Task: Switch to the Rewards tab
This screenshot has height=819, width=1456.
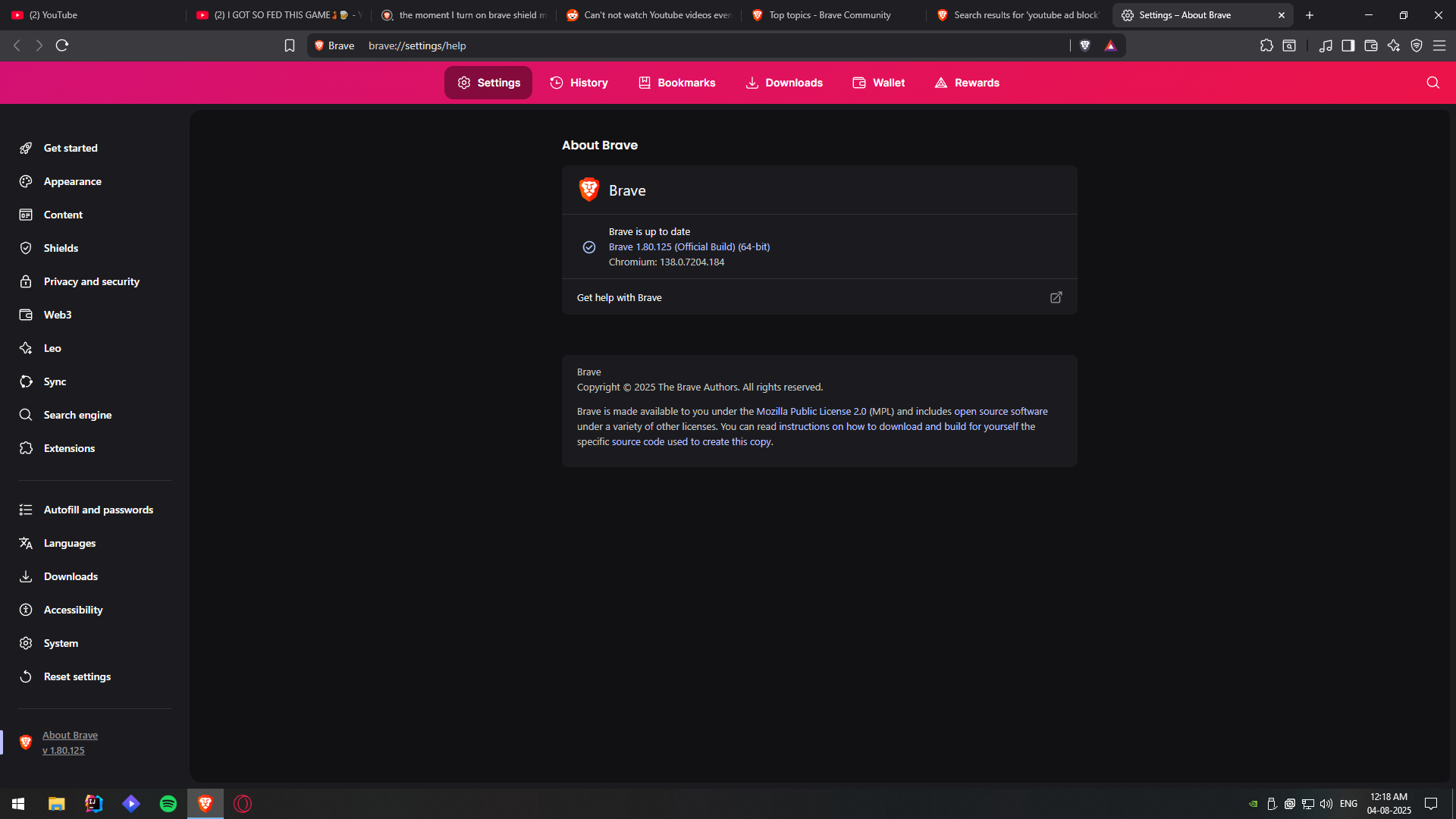Action: pyautogui.click(x=967, y=83)
